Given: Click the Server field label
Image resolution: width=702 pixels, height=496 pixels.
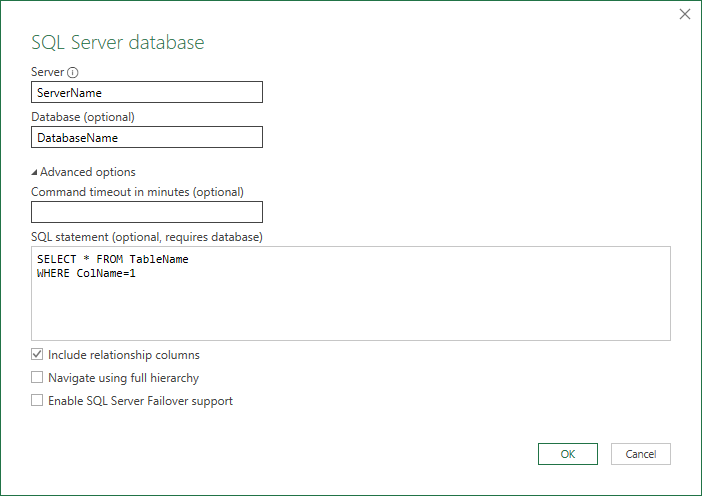Looking at the screenshot, I should [x=47, y=73].
